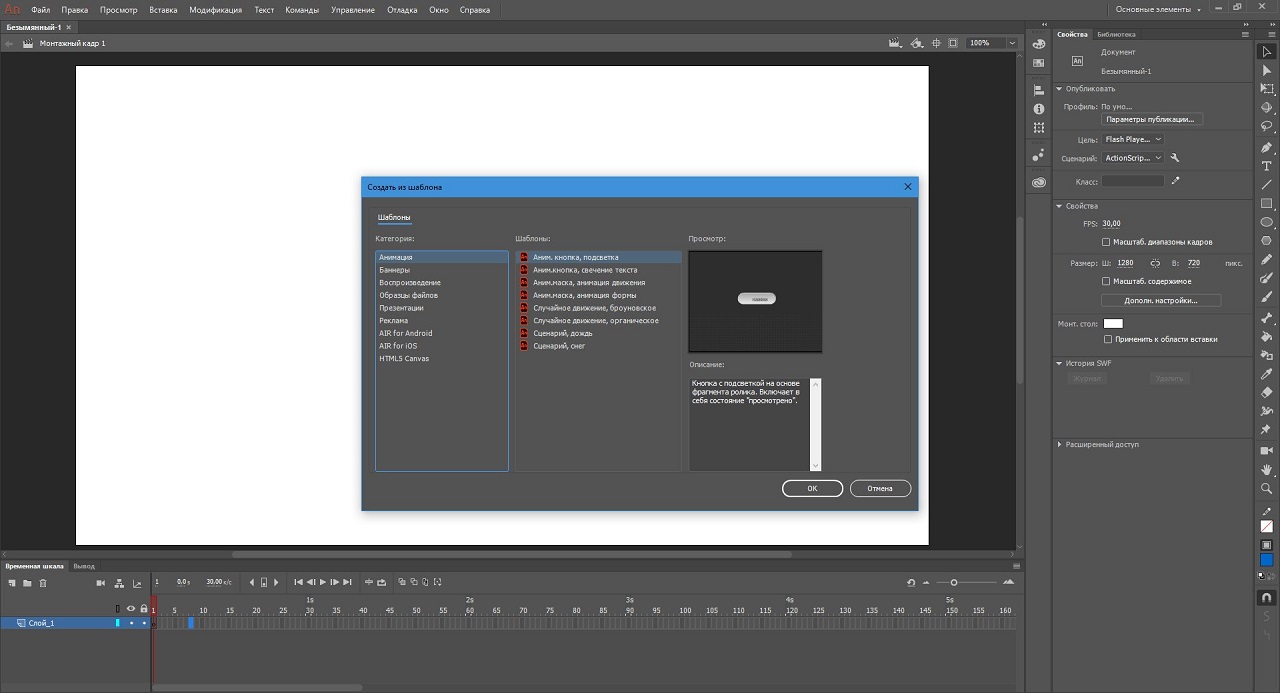1280x693 pixels.
Task: Select the Hand tool
Action: (1266, 469)
